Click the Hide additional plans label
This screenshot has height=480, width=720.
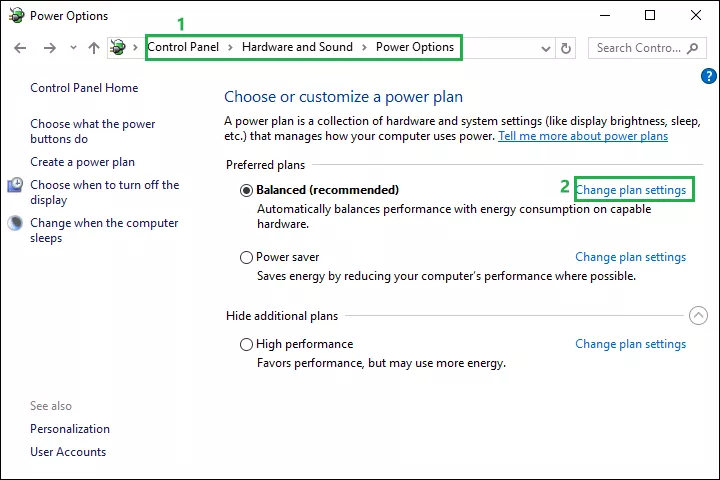click(x=282, y=316)
